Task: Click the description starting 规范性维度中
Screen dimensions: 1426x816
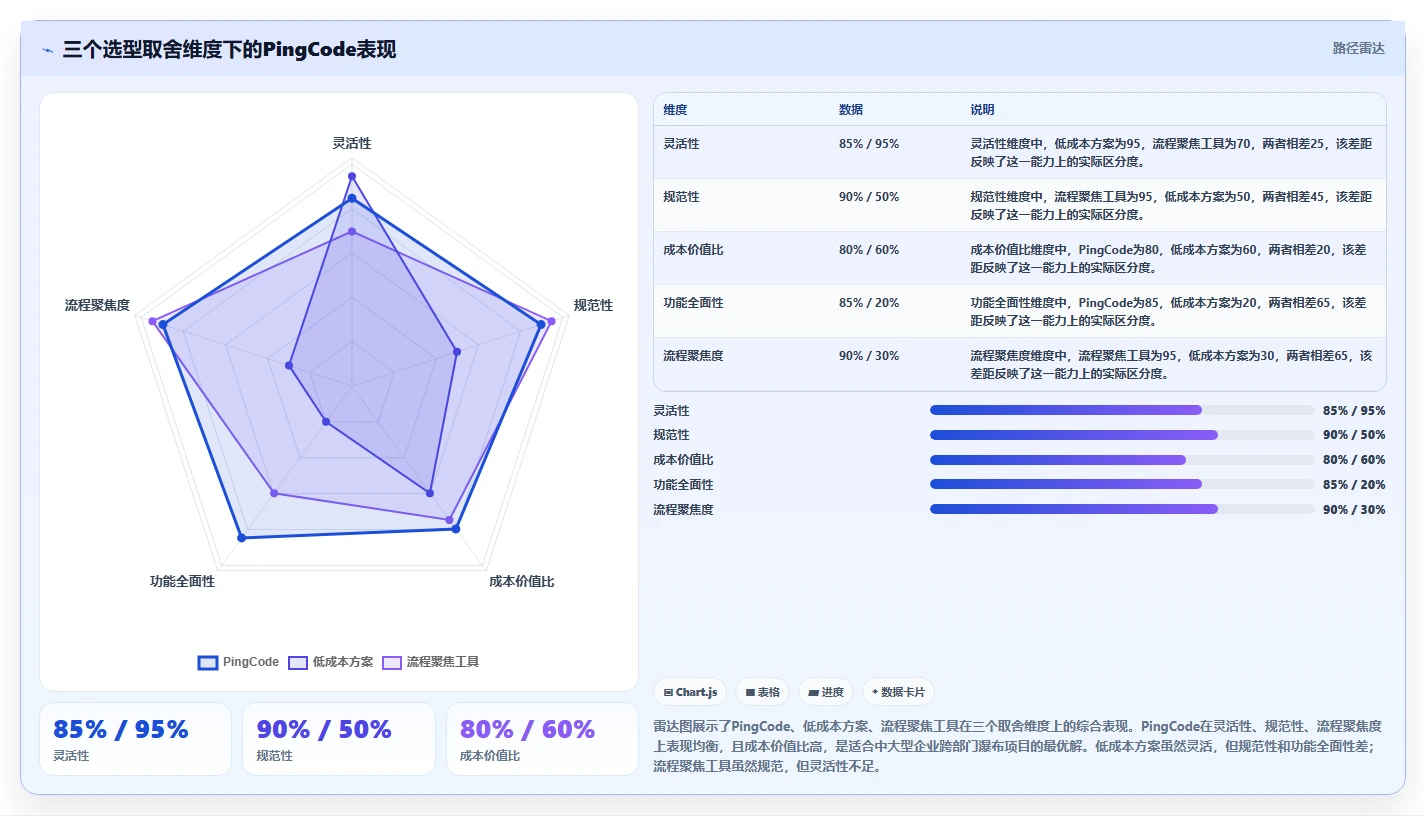Action: pos(1171,205)
